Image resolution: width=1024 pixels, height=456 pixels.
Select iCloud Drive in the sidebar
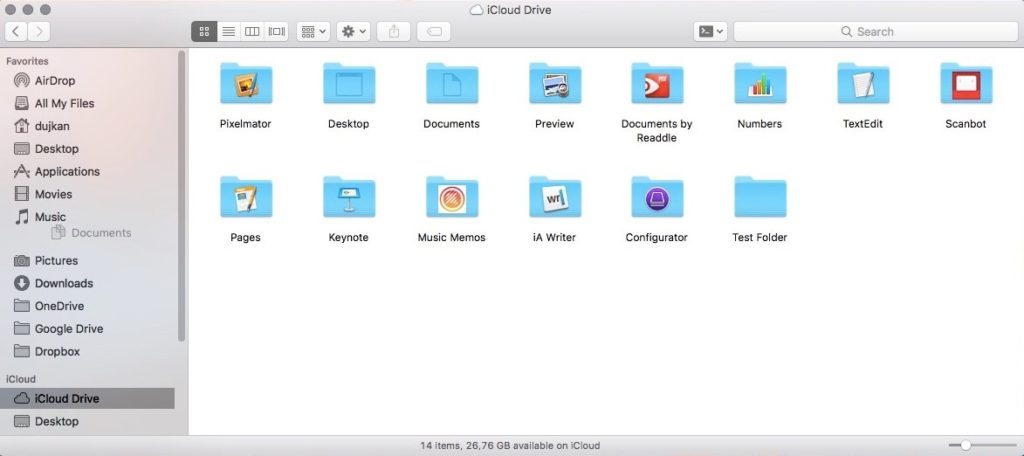88,399
